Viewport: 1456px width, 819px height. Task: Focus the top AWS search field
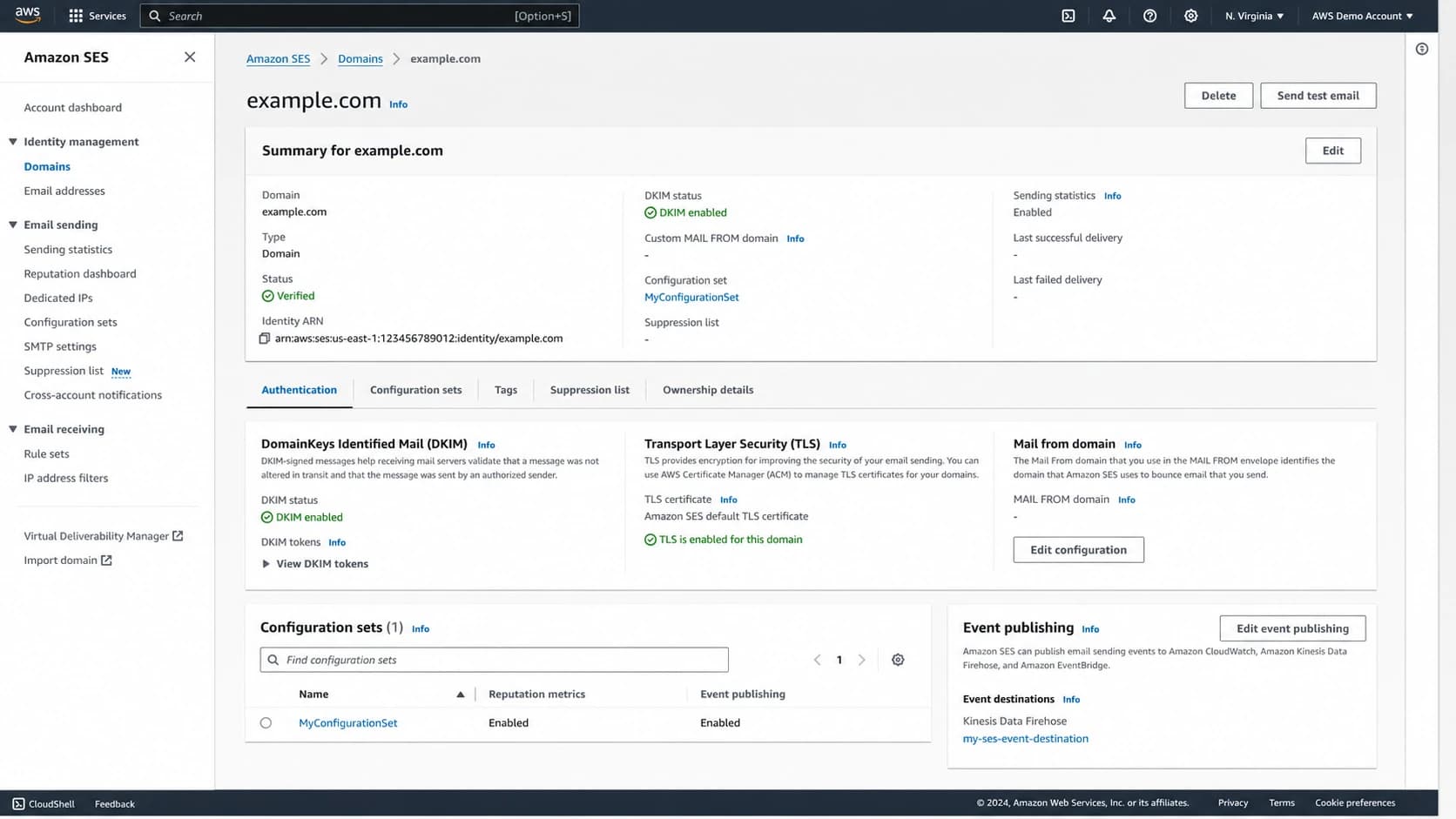[359, 16]
